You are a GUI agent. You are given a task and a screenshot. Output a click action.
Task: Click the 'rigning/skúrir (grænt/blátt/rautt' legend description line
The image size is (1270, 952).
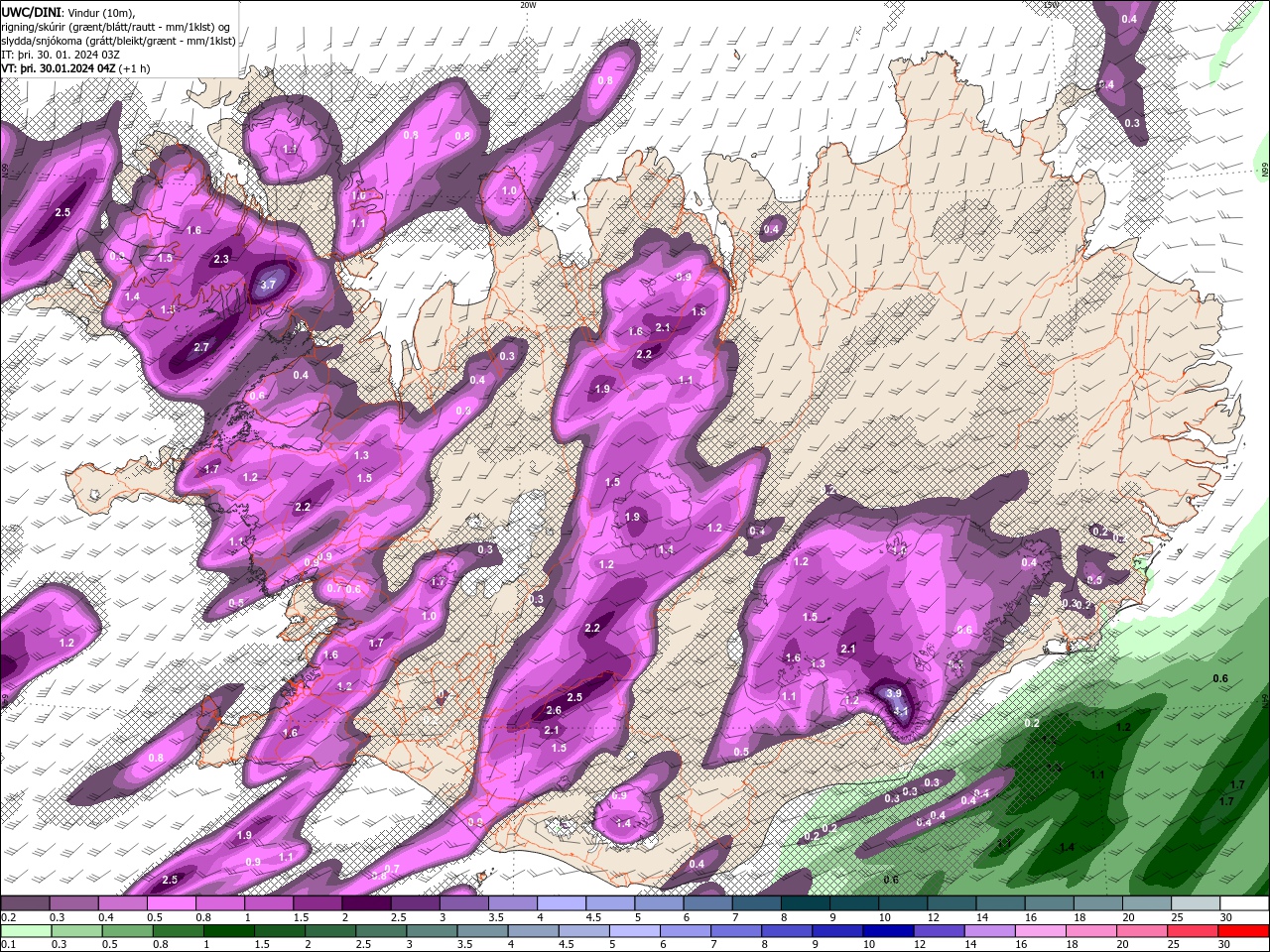[x=117, y=26]
